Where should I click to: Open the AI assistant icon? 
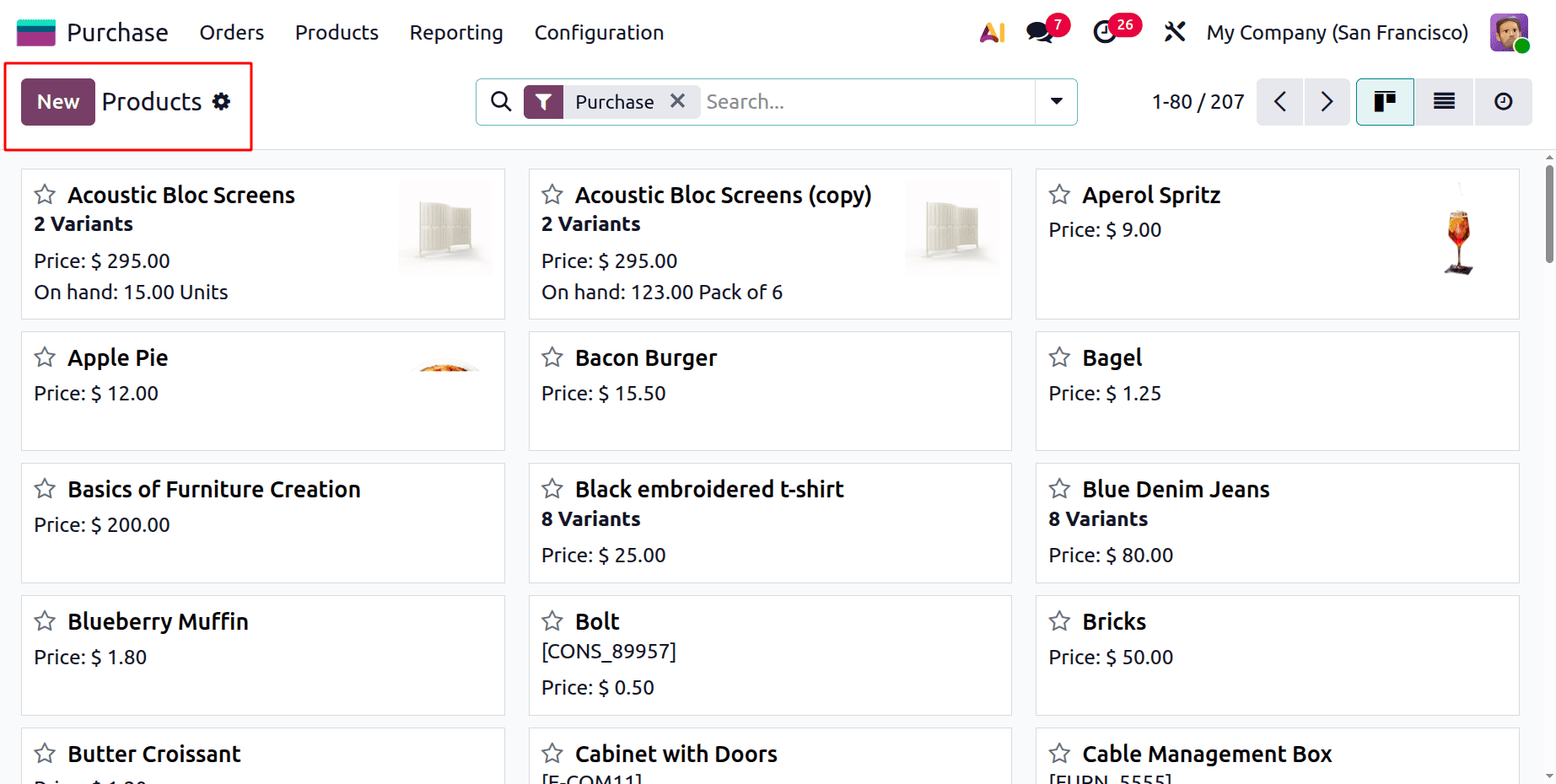(992, 32)
